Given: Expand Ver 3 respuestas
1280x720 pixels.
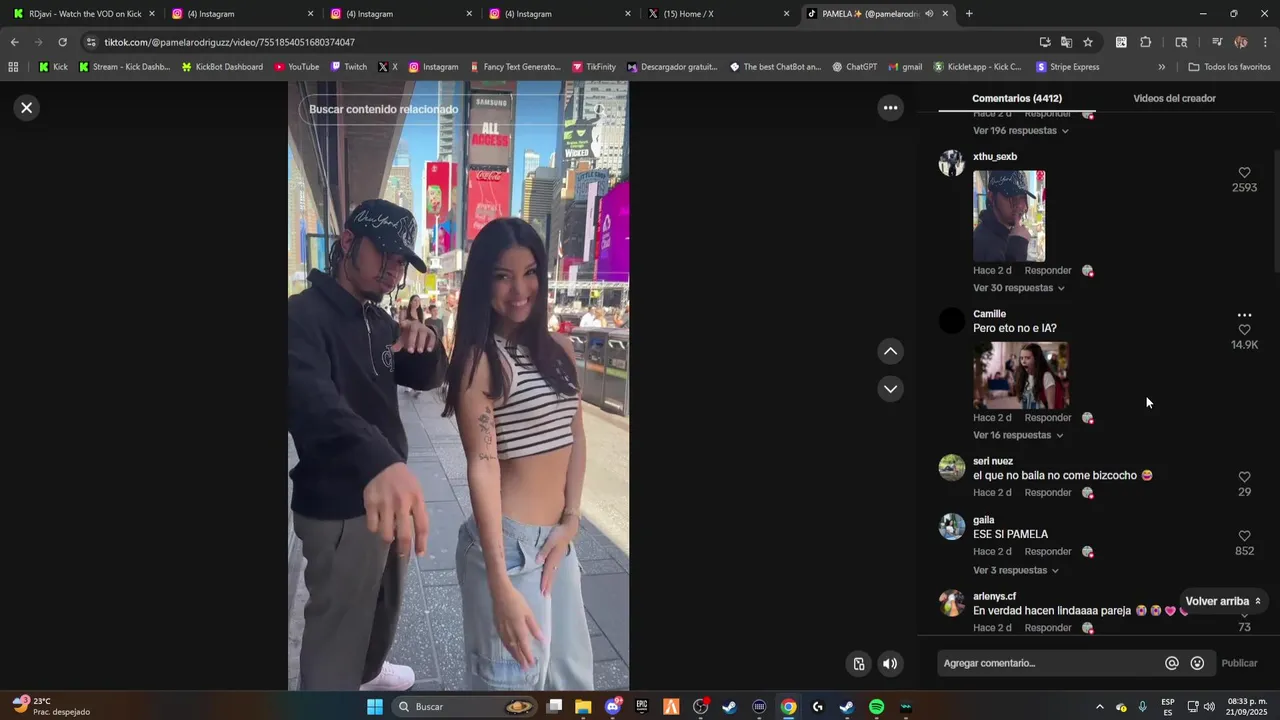Looking at the screenshot, I should click(1016, 571).
